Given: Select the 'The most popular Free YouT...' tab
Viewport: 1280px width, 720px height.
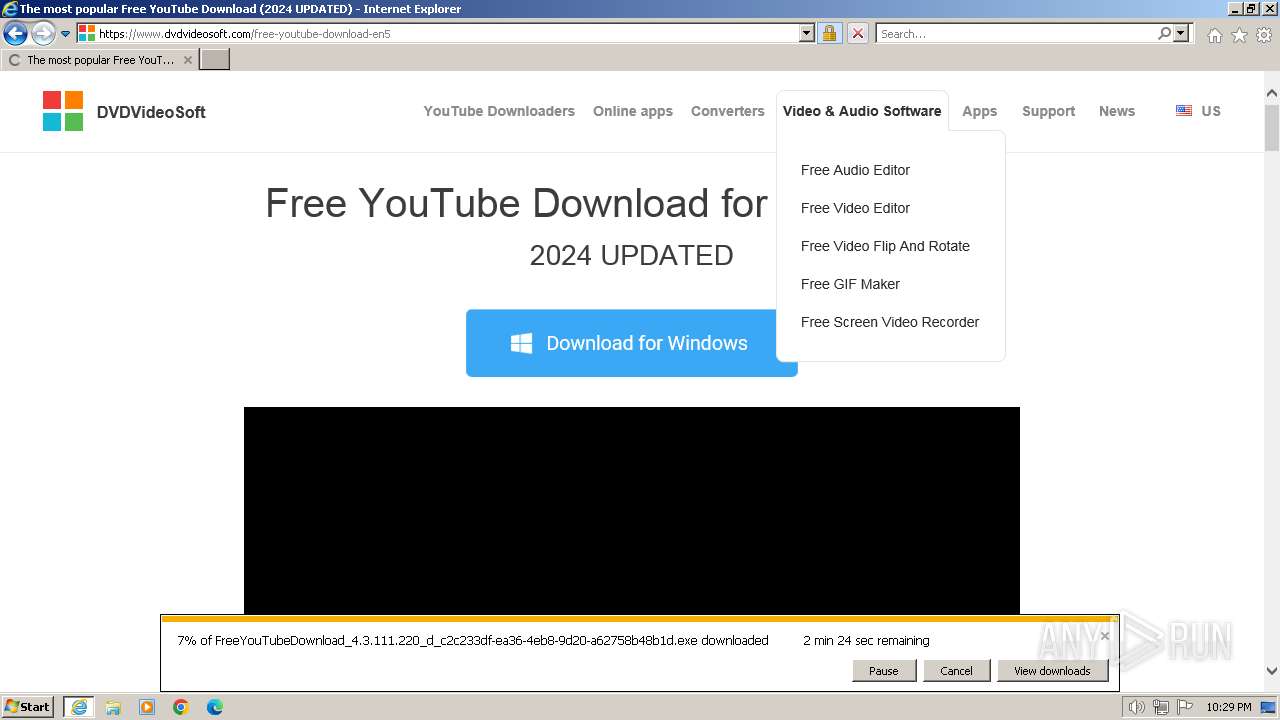Looking at the screenshot, I should pyautogui.click(x=100, y=60).
